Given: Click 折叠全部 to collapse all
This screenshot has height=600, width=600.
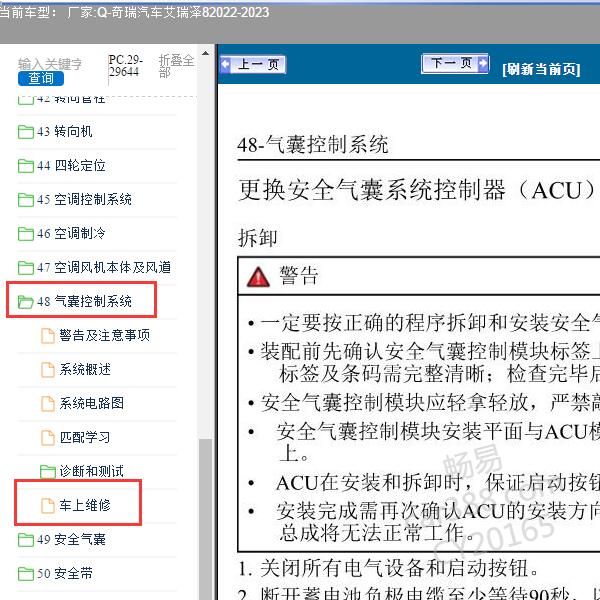Looking at the screenshot, I should pos(176,66).
